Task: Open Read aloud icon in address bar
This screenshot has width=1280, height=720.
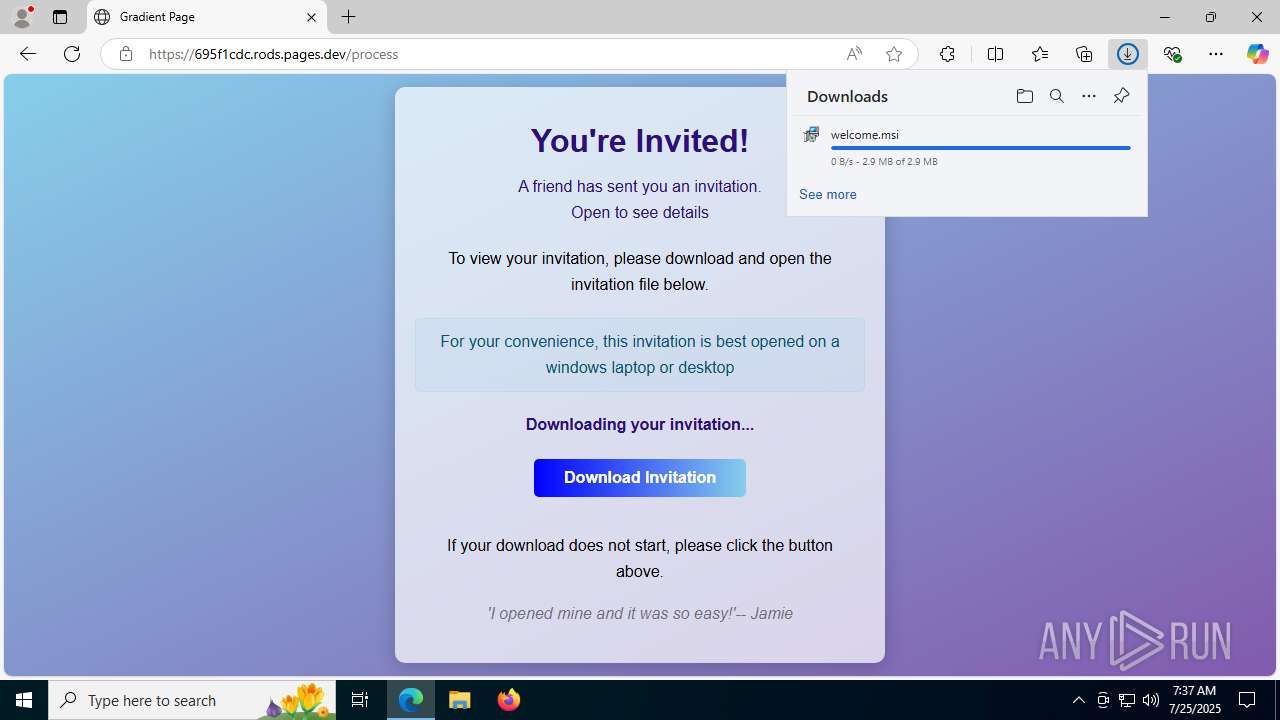Action: coord(854,54)
